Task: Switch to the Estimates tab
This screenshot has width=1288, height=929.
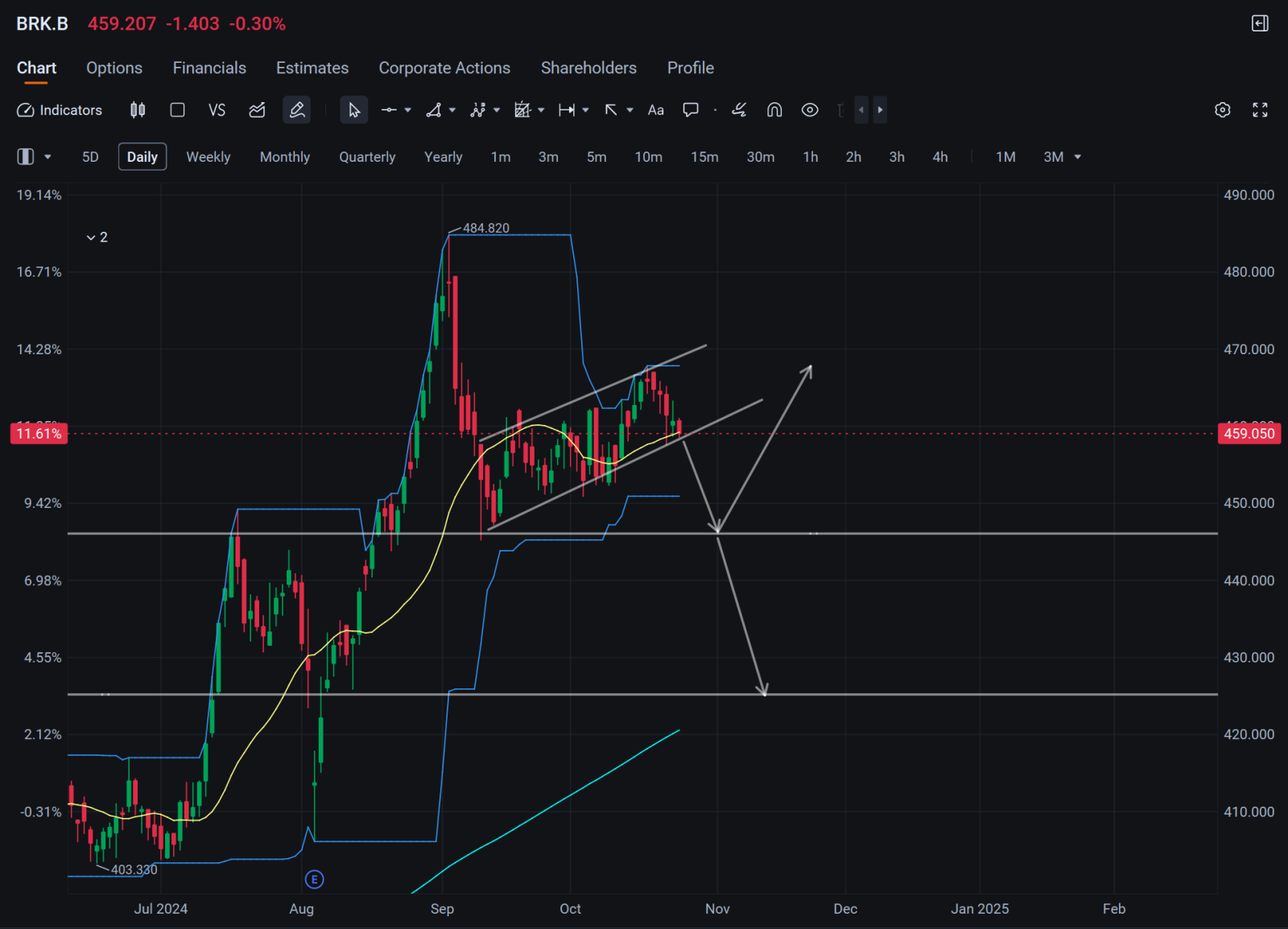Action: (312, 68)
